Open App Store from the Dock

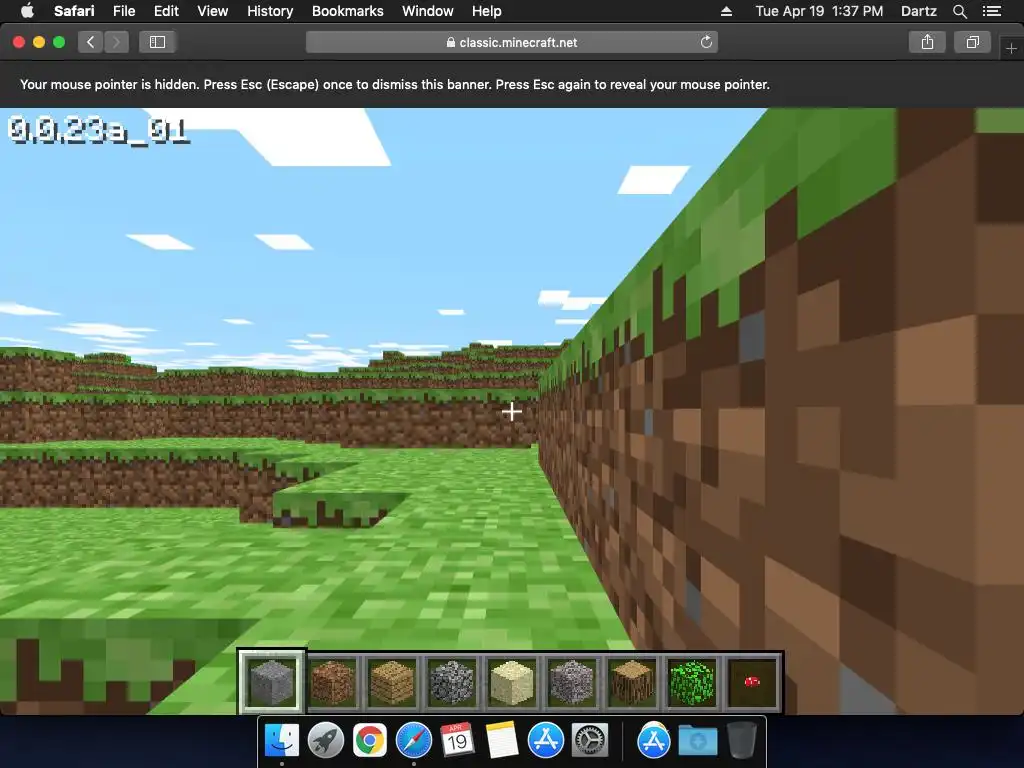tap(546, 741)
